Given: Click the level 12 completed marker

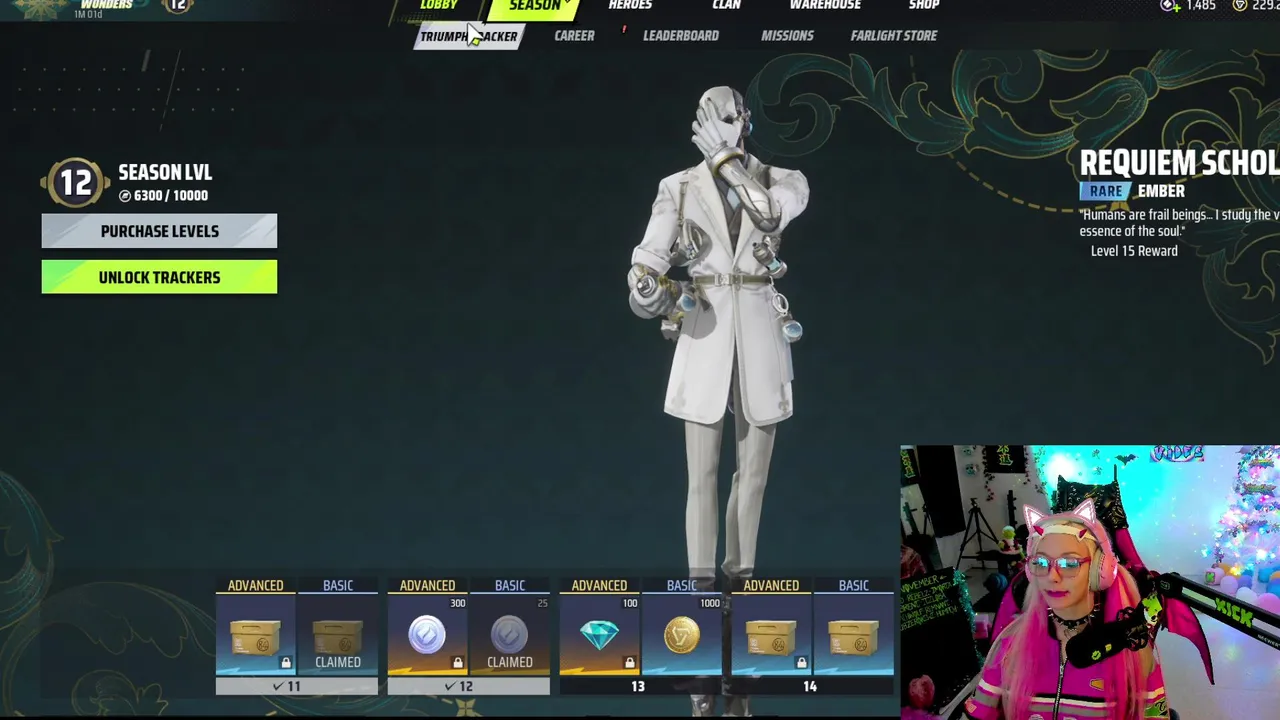Looking at the screenshot, I should tap(468, 686).
